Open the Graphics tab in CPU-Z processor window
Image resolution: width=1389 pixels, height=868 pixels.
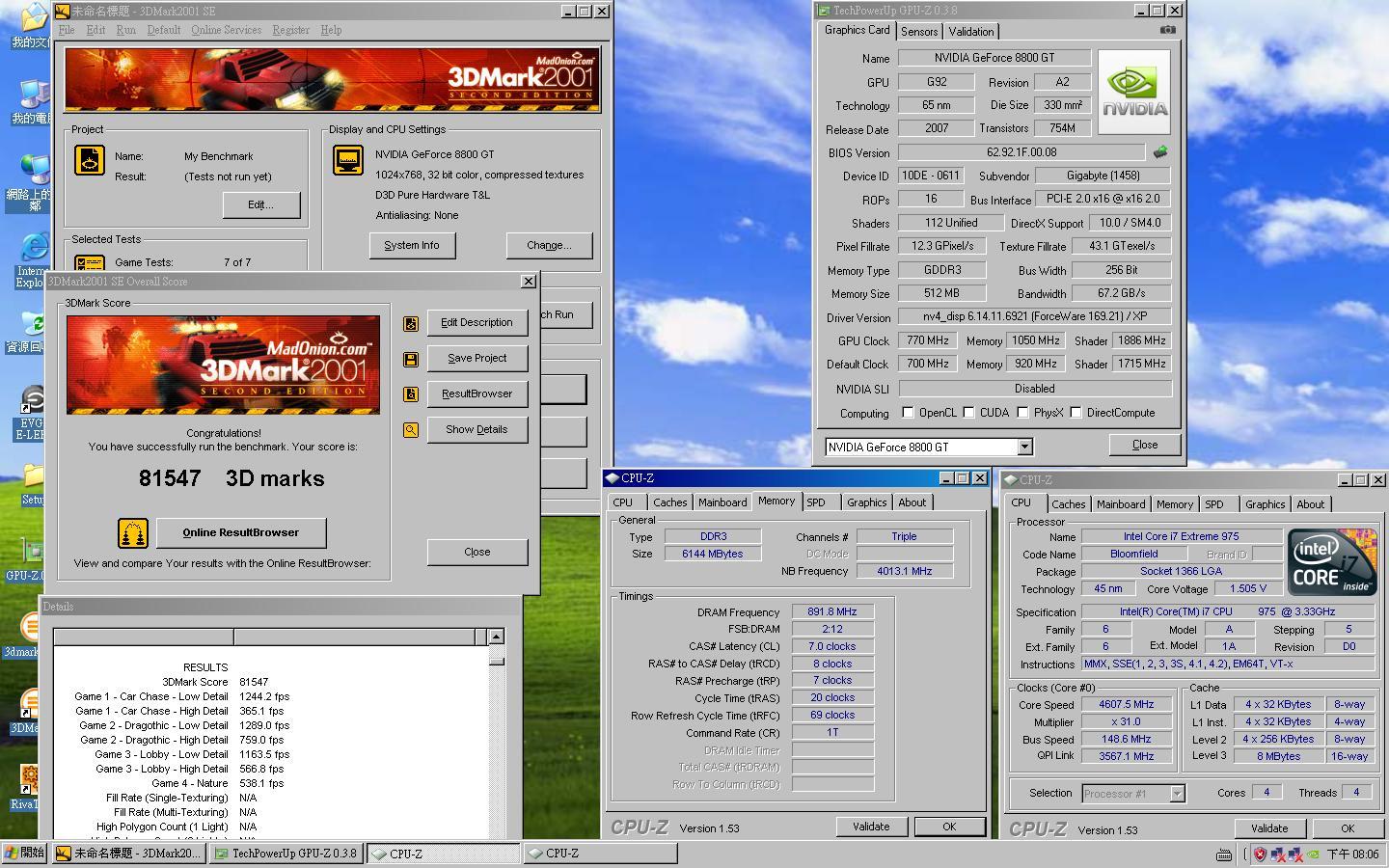pos(1265,504)
